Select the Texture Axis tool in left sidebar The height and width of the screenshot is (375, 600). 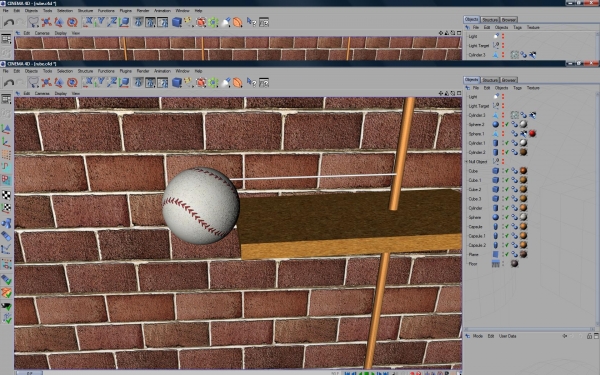click(6, 208)
